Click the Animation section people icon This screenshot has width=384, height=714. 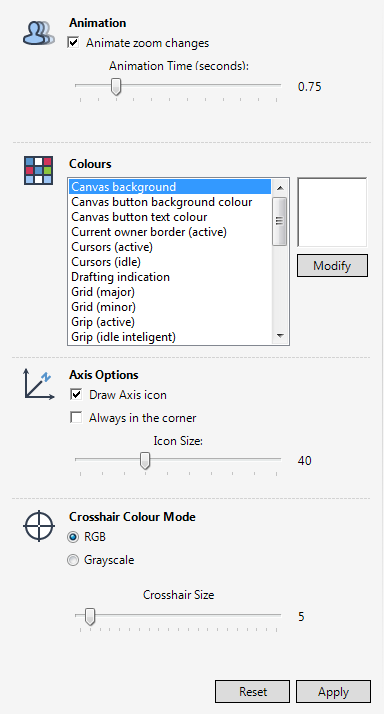(x=39, y=33)
